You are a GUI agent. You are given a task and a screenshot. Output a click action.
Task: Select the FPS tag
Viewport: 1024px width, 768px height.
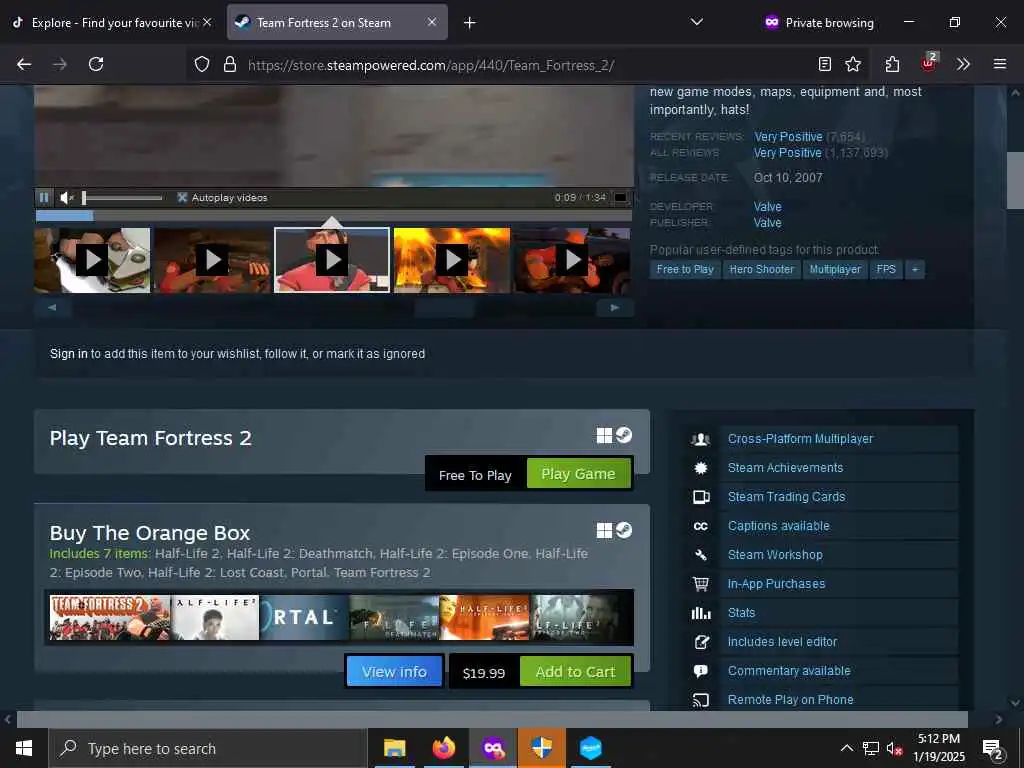tap(886, 269)
